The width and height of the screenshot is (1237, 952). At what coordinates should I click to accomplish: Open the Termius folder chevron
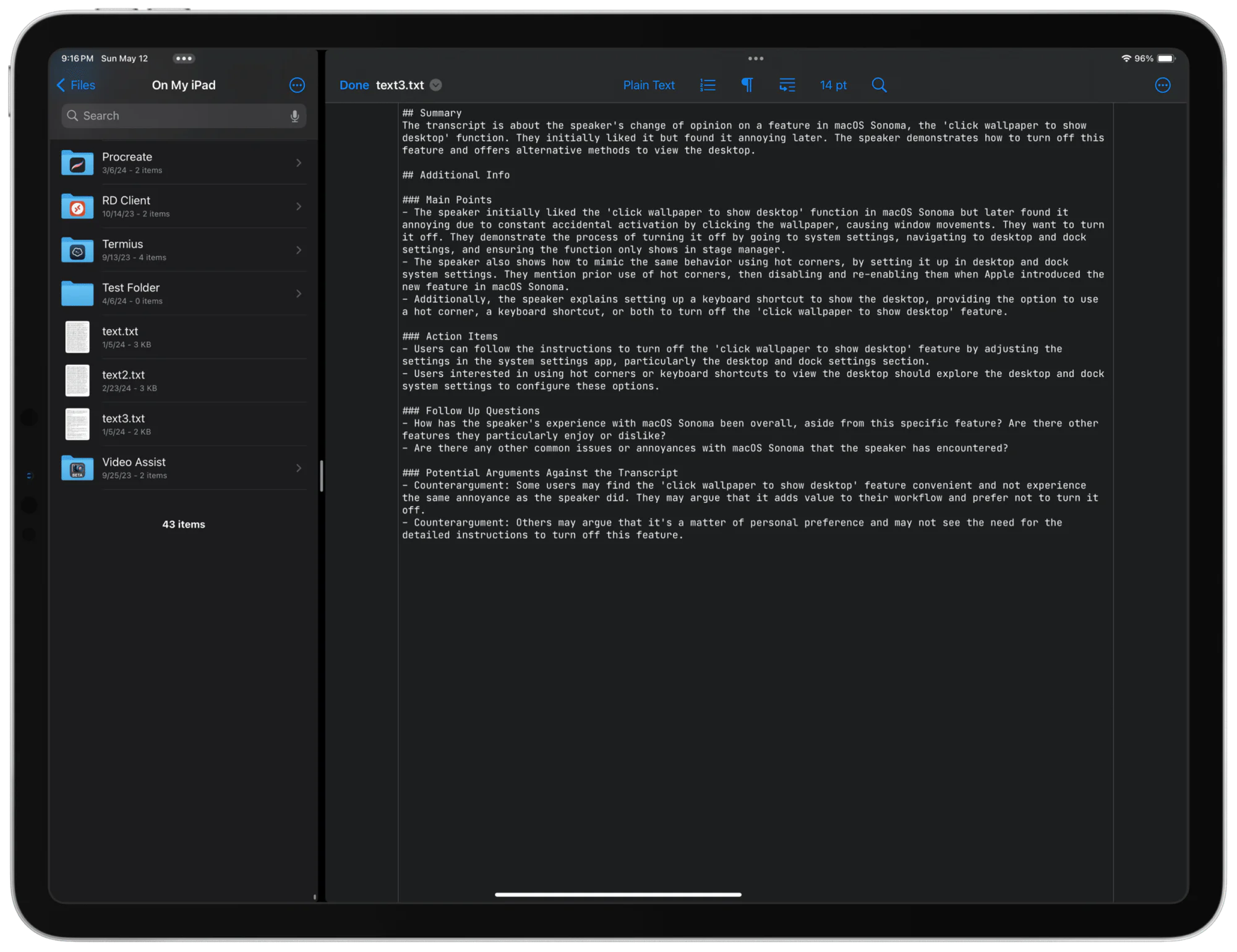299,250
